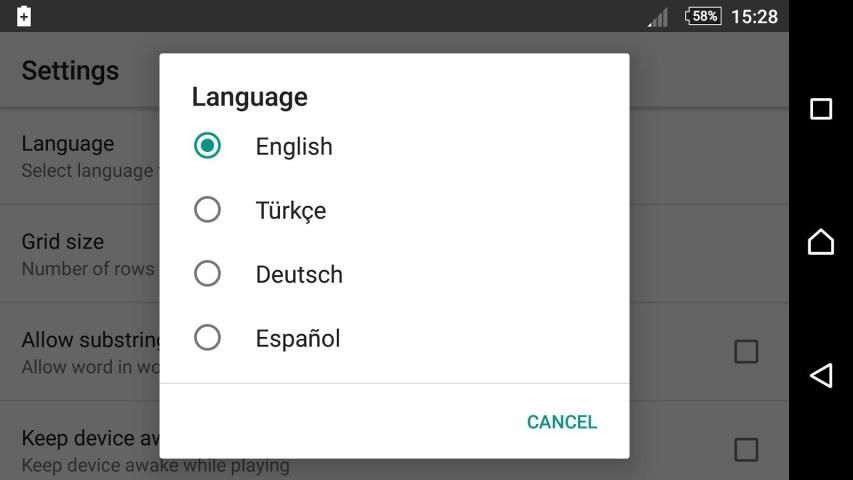Select the English radio button
Viewport: 853px width, 480px height.
coord(207,146)
